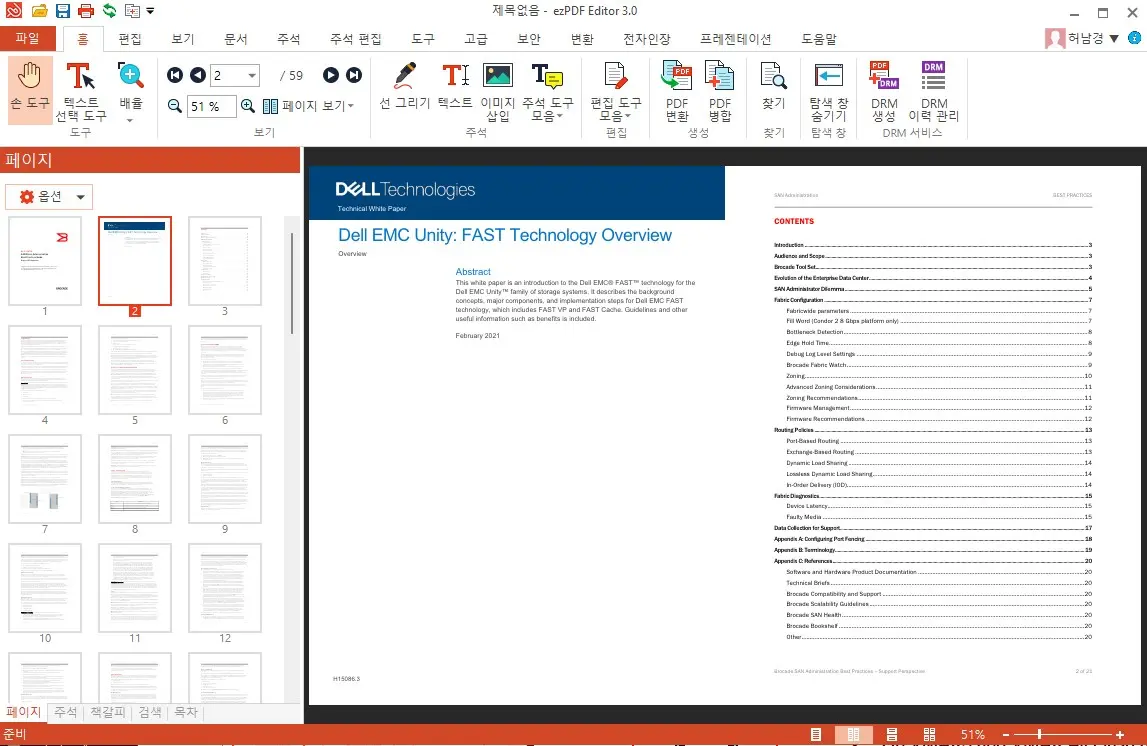Switch to the Edit (편집) ribbon tab
Viewport: 1147px width, 746px height.
(x=130, y=39)
